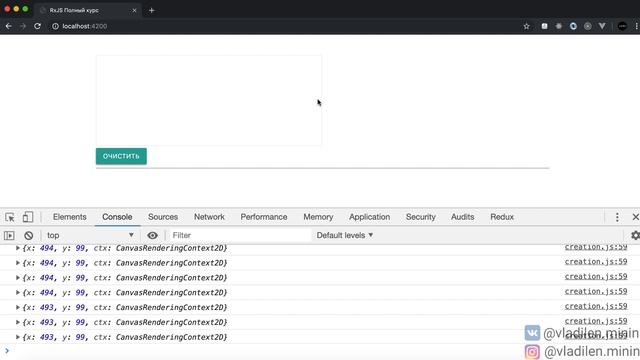Open the Elements tab
This screenshot has width=640, height=360.
pyautogui.click(x=69, y=217)
